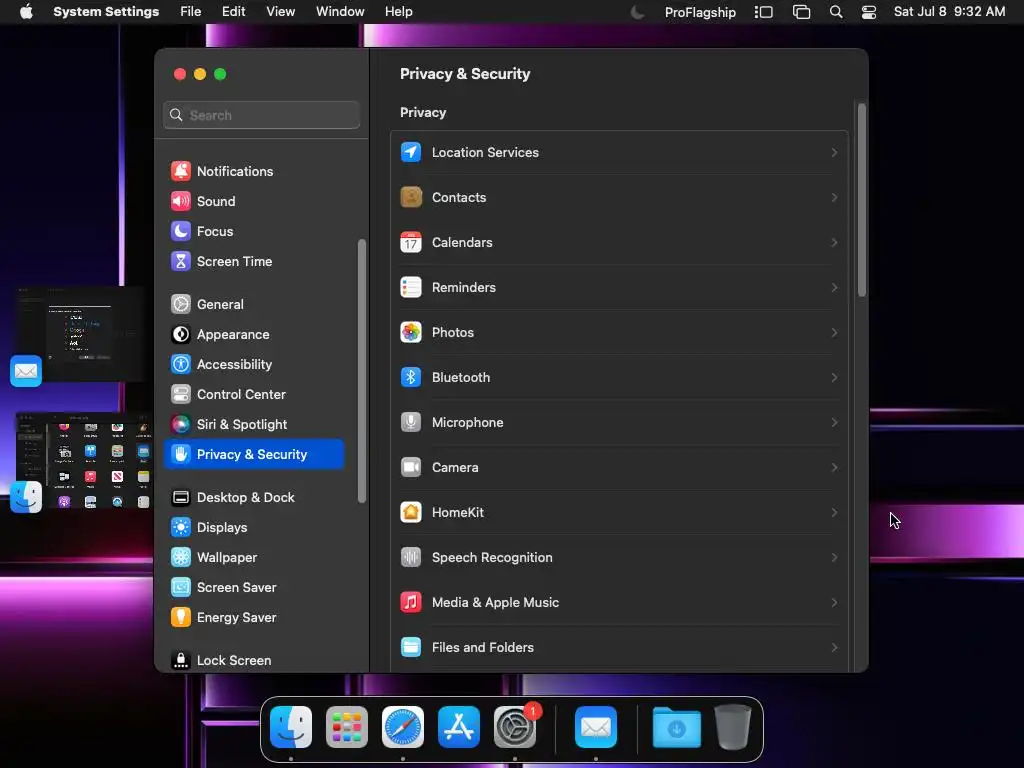Expand HomeKit row chevron
The height and width of the screenshot is (768, 1024).
coord(834,513)
